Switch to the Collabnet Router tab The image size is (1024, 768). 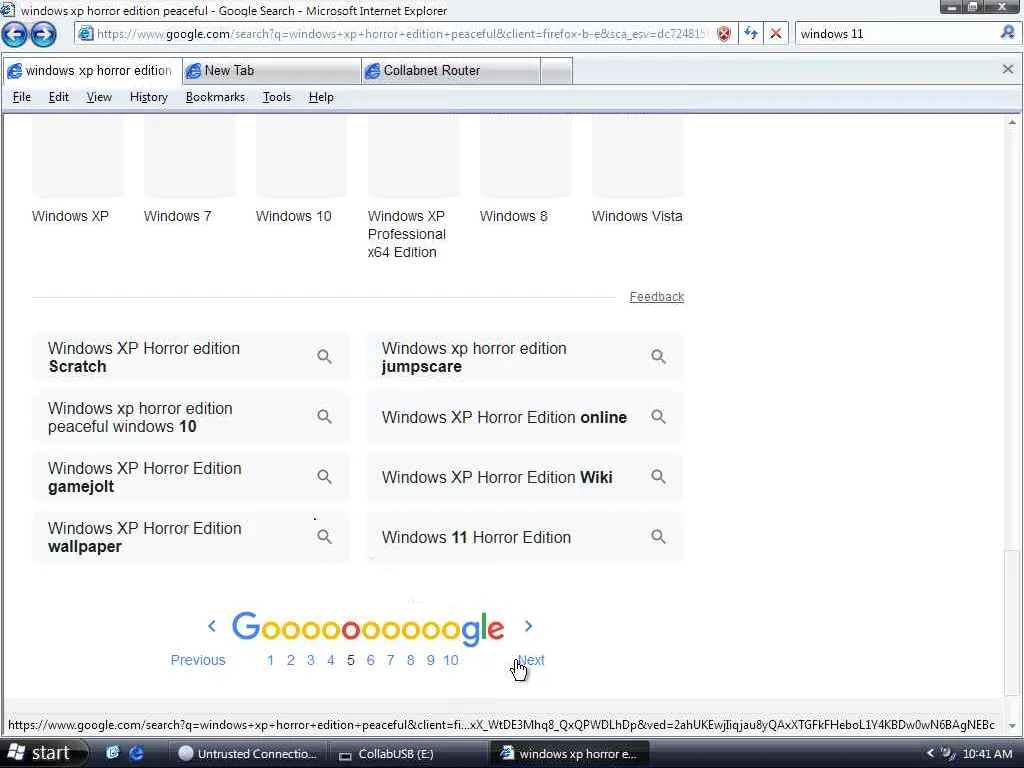coord(451,71)
